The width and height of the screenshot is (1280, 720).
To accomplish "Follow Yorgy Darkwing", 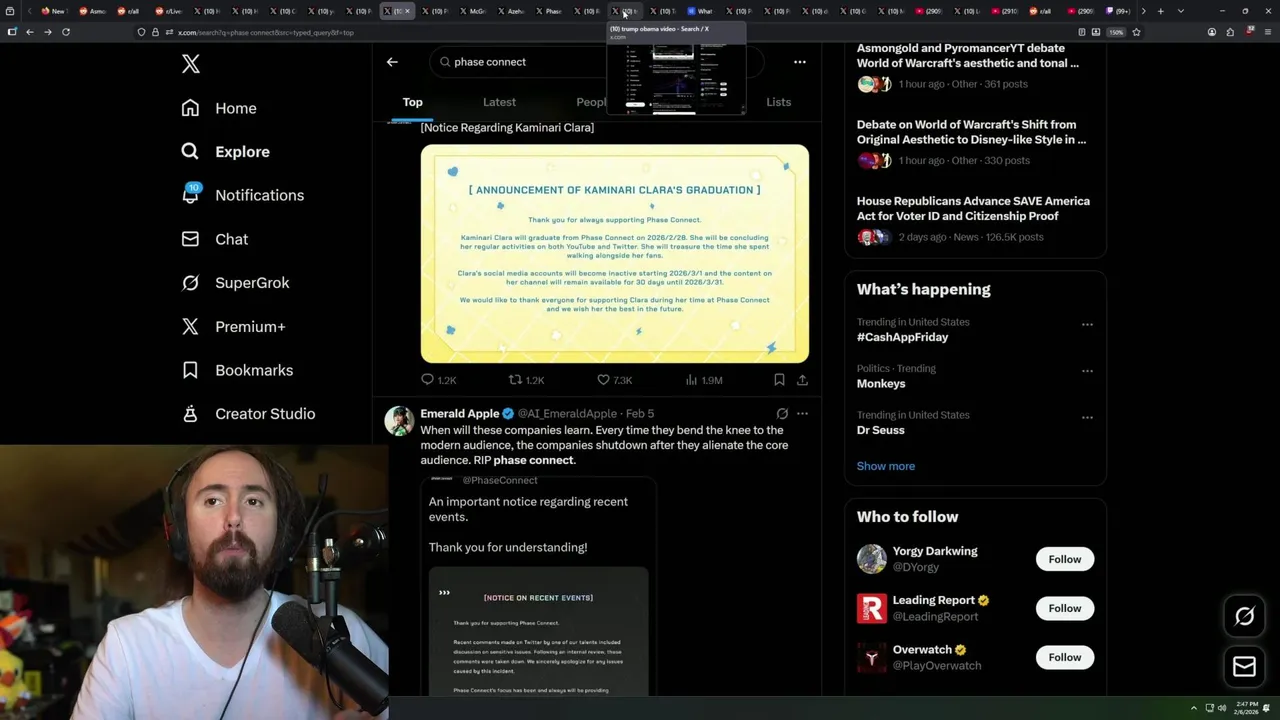I will pos(1065,559).
